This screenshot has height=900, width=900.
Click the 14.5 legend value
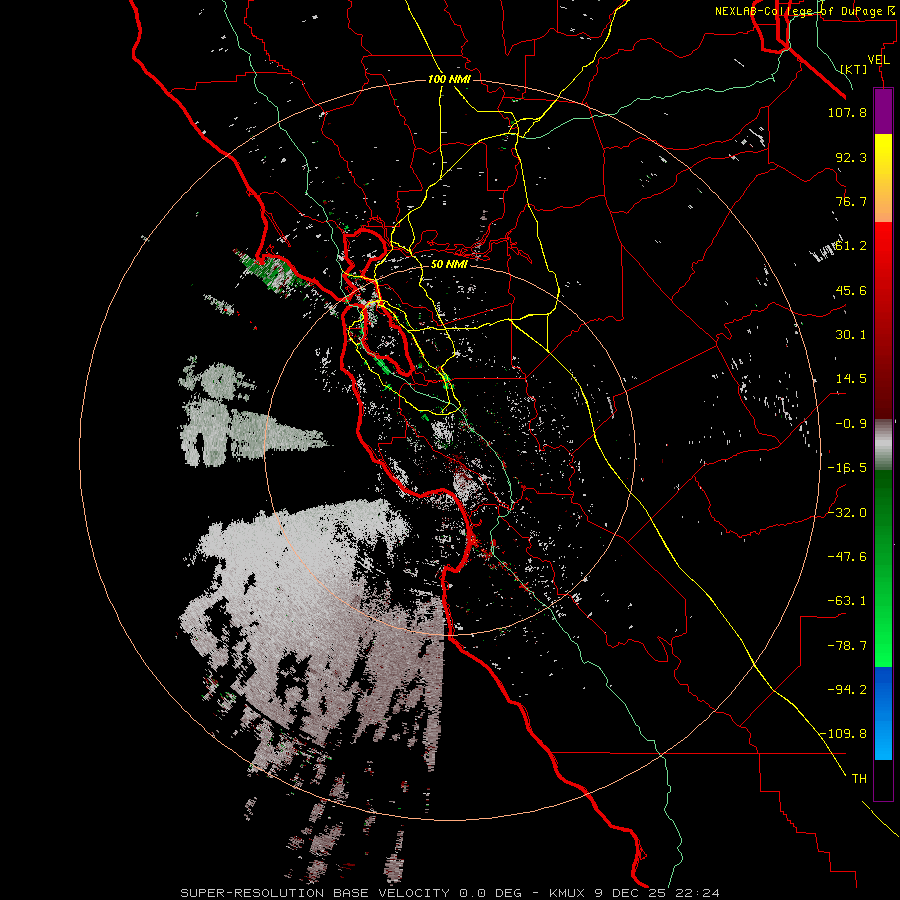click(x=851, y=379)
